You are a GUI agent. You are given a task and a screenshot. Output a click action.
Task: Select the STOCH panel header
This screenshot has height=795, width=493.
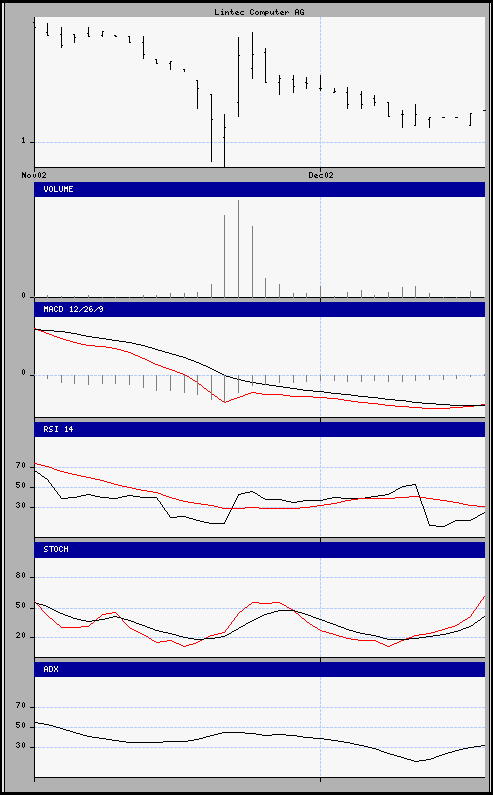(260, 550)
